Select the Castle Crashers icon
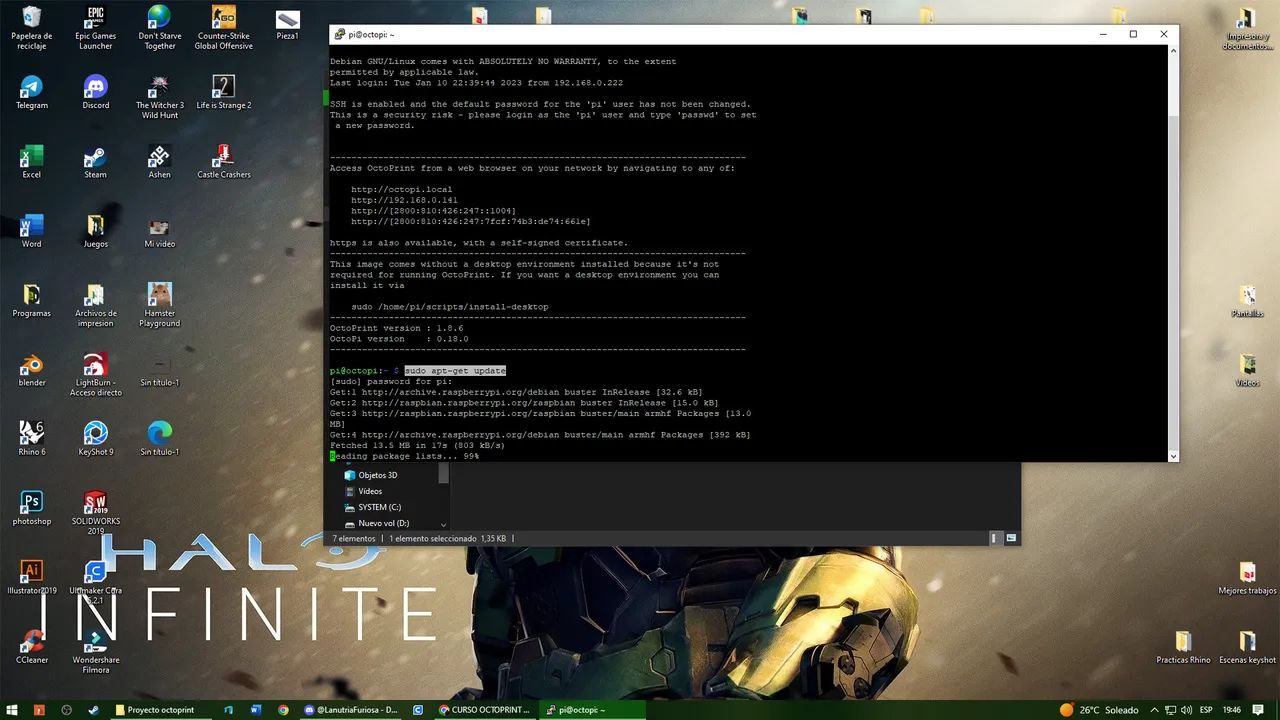This screenshot has width=1280, height=720. click(223, 162)
